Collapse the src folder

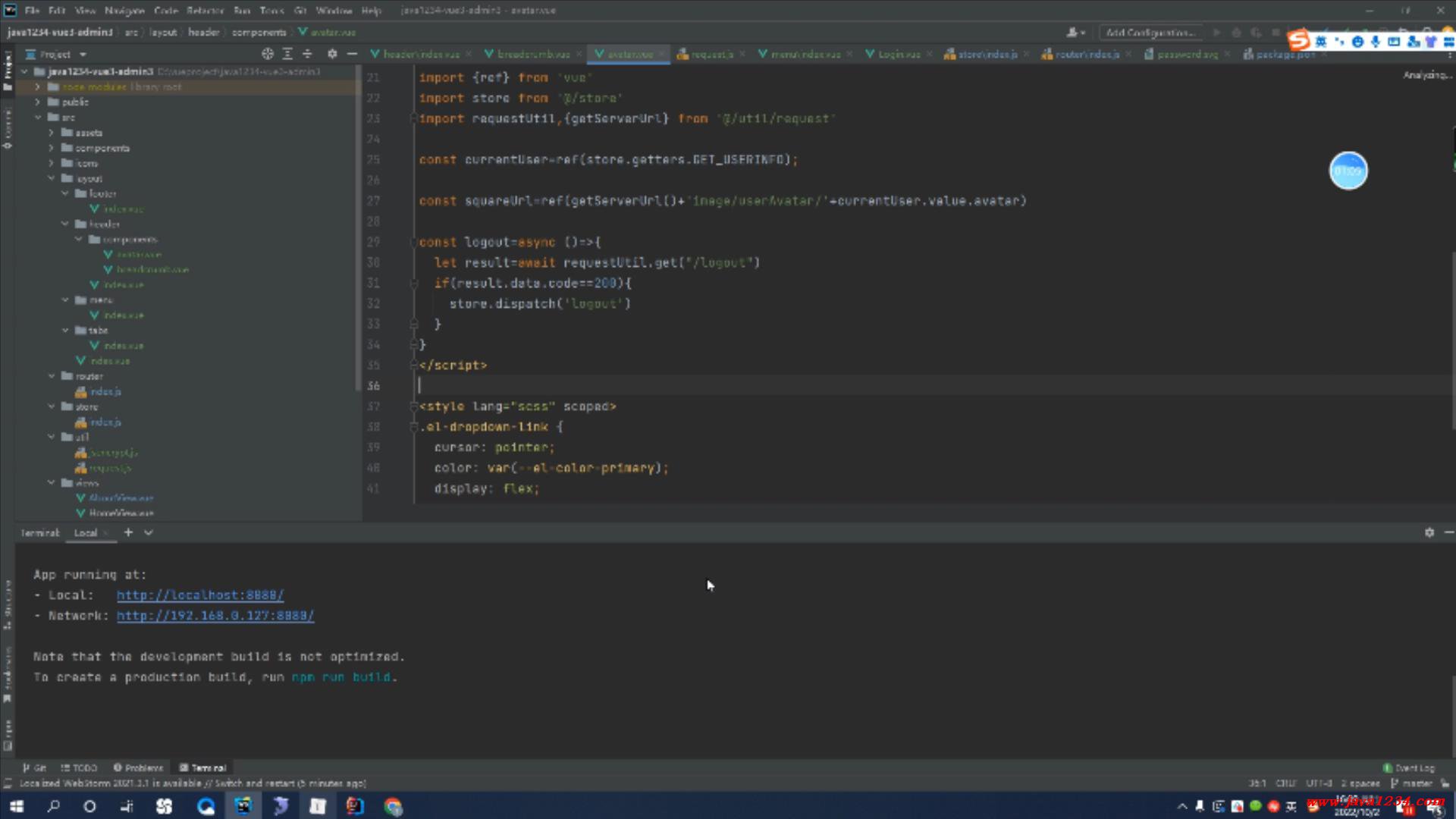[x=37, y=117]
